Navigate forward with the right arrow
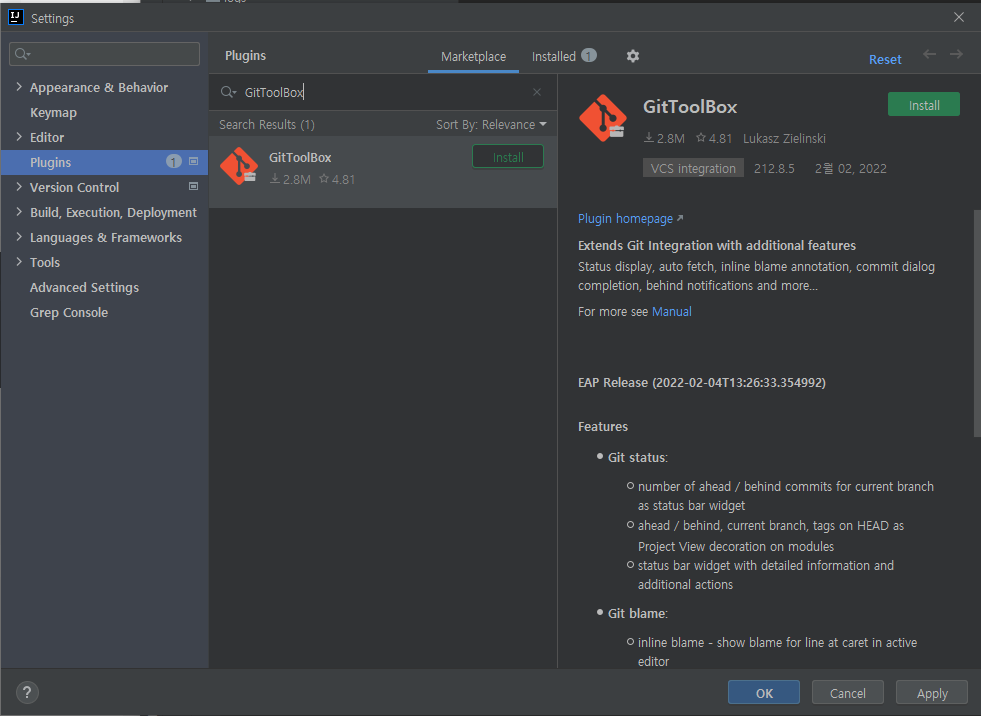Viewport: 981px width, 716px height. (x=956, y=54)
